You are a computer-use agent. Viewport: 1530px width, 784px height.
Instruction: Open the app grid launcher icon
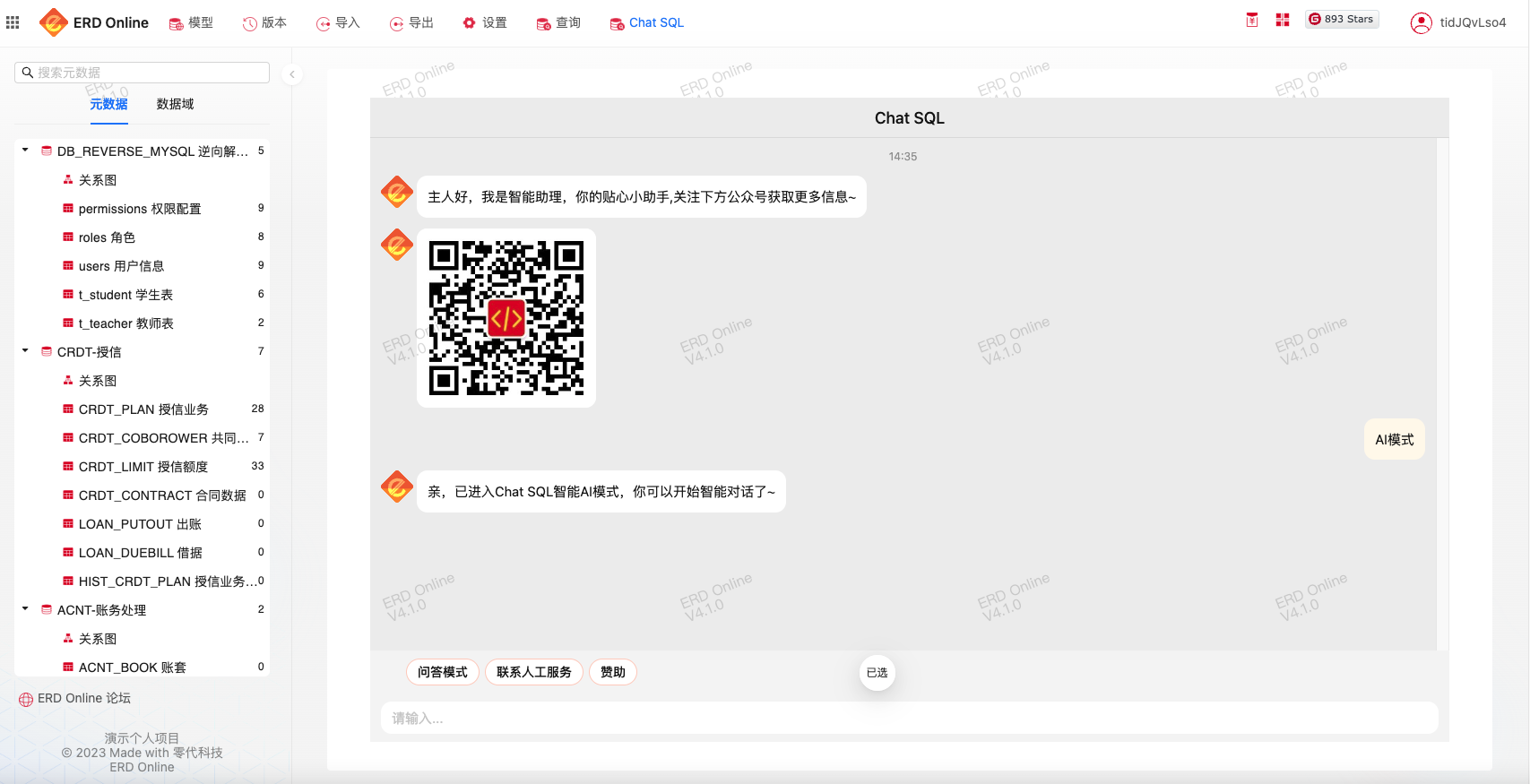tap(13, 22)
